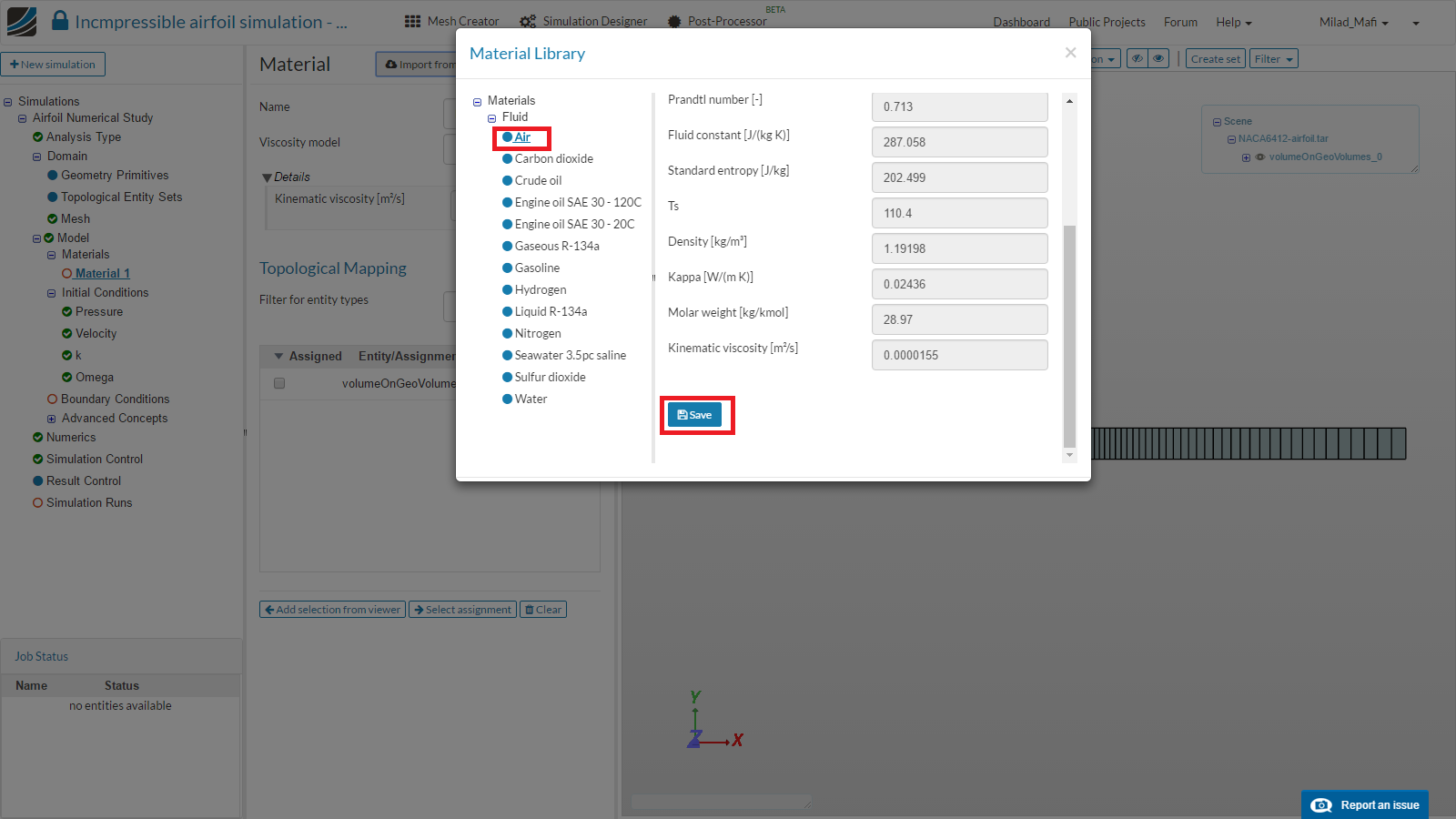Image resolution: width=1456 pixels, height=819 pixels.
Task: Expand the Advanced Concepts node
Action: [52, 420]
